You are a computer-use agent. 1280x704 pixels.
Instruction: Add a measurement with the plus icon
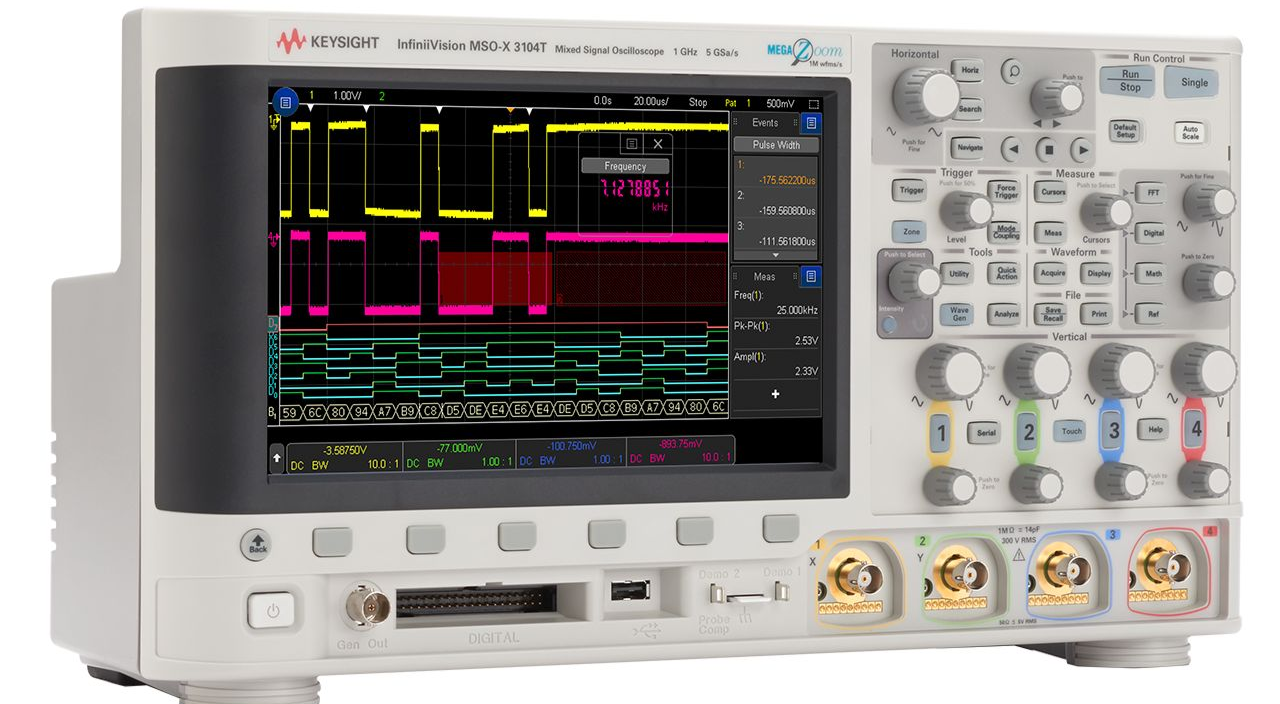[x=775, y=395]
